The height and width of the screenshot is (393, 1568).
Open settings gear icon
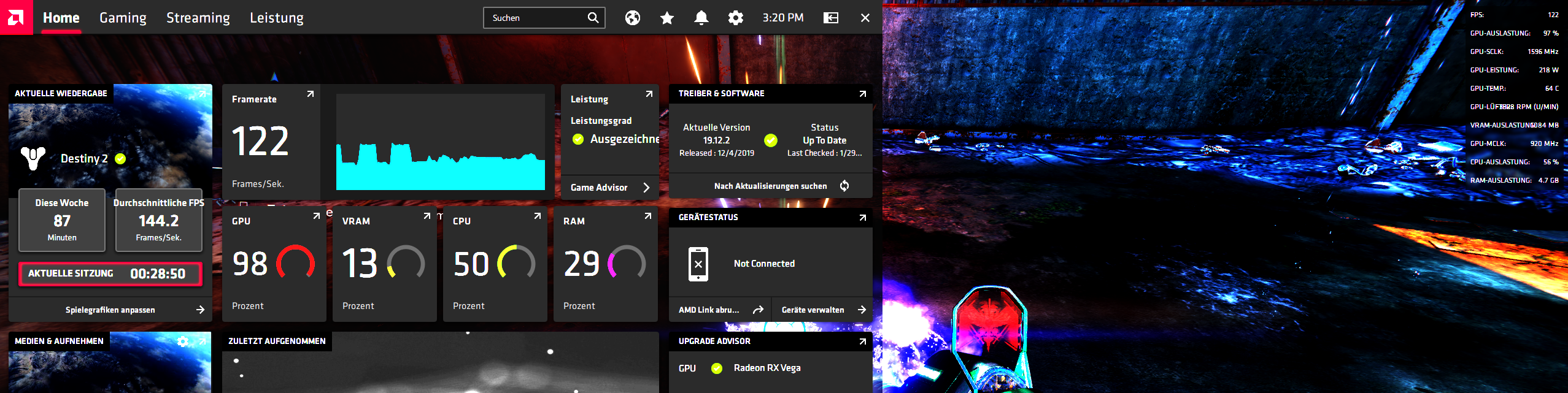pyautogui.click(x=736, y=18)
